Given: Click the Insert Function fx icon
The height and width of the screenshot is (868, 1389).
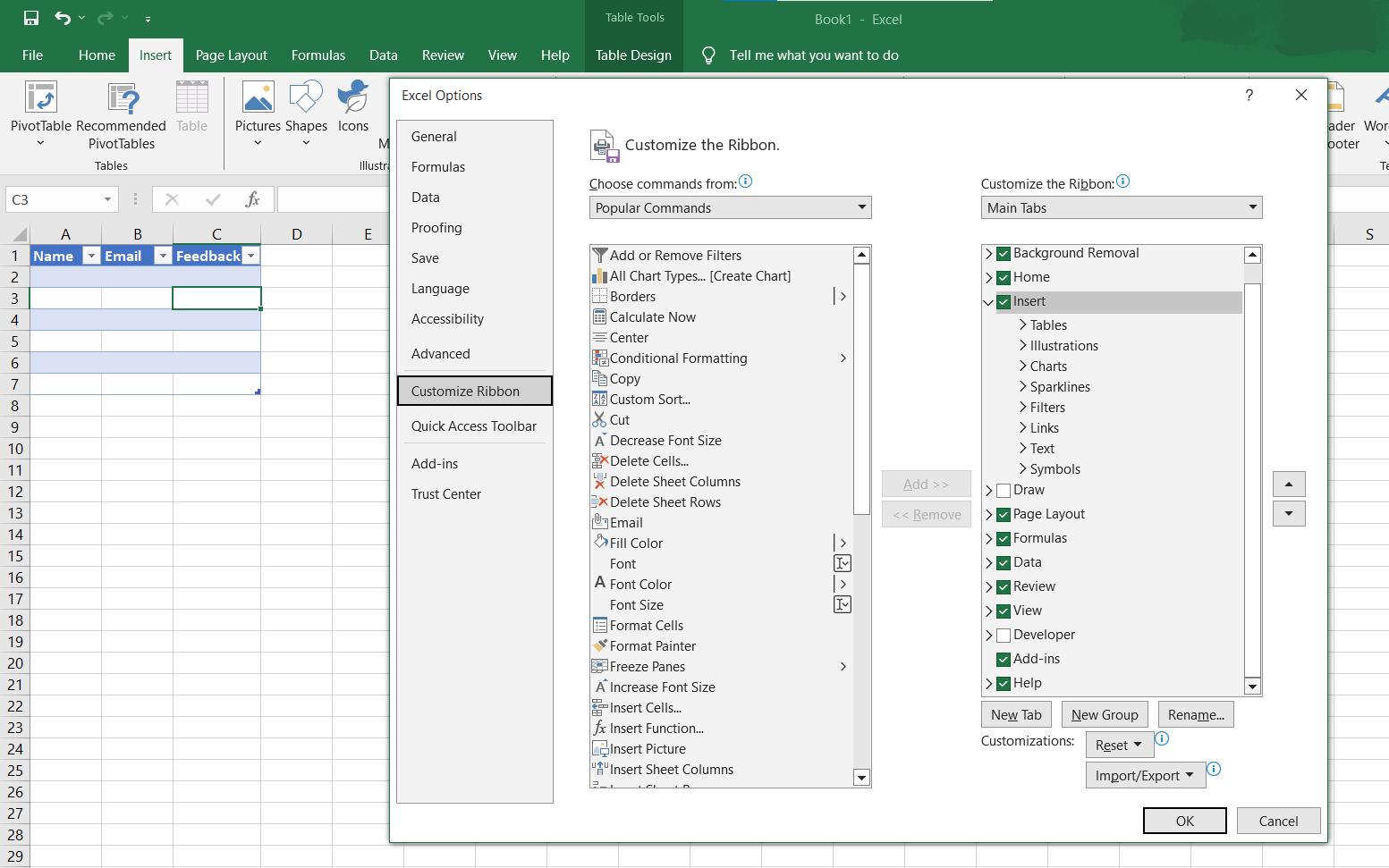Looking at the screenshot, I should pos(252,199).
